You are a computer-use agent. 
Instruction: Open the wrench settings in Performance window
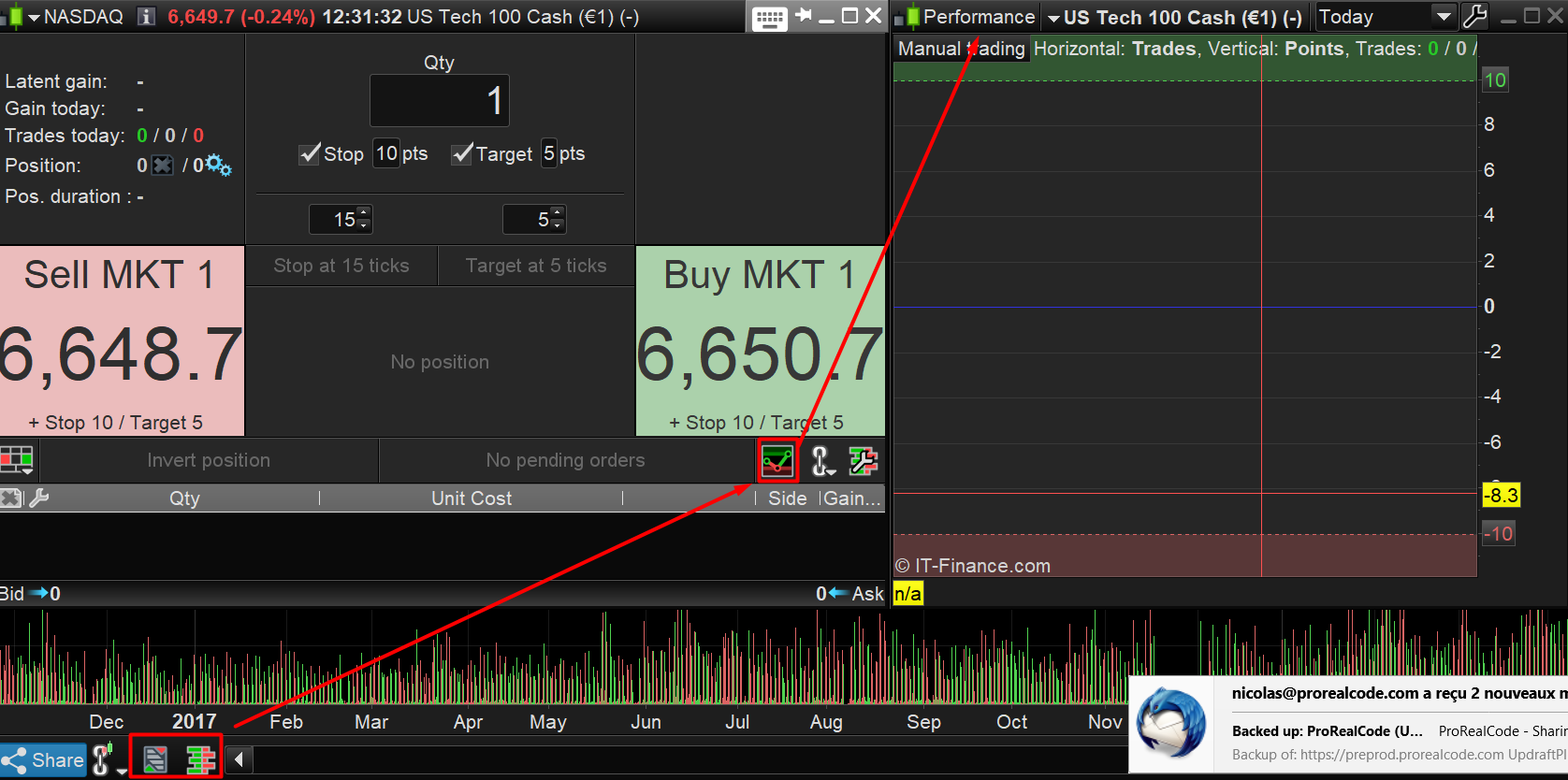tap(1474, 17)
